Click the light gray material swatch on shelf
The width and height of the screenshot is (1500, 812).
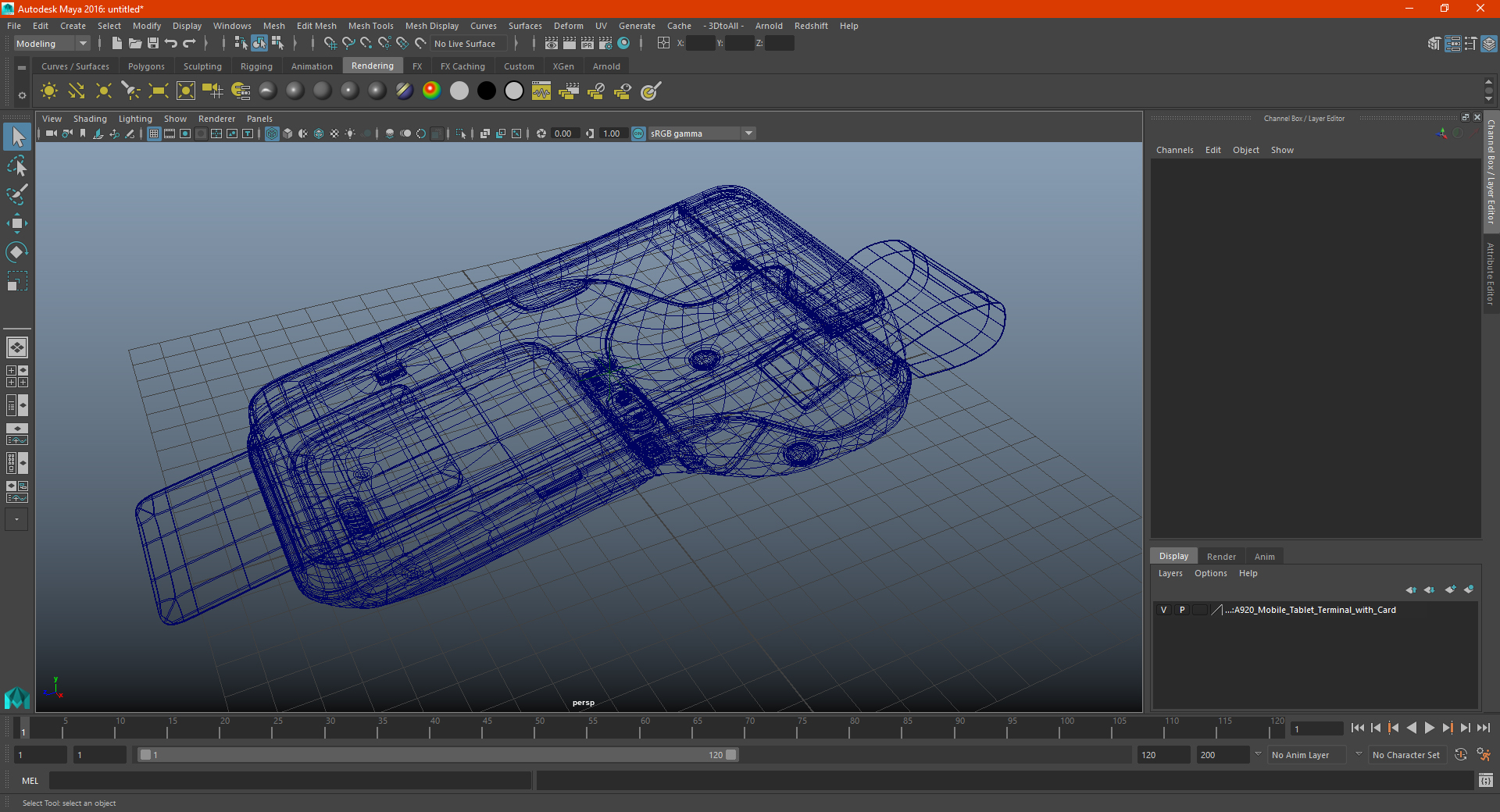click(459, 91)
